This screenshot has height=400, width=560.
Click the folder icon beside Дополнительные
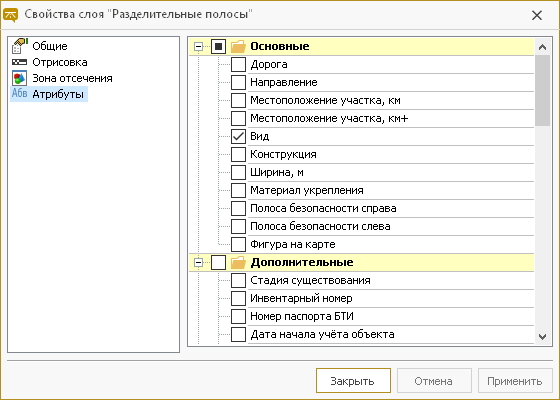[238, 262]
